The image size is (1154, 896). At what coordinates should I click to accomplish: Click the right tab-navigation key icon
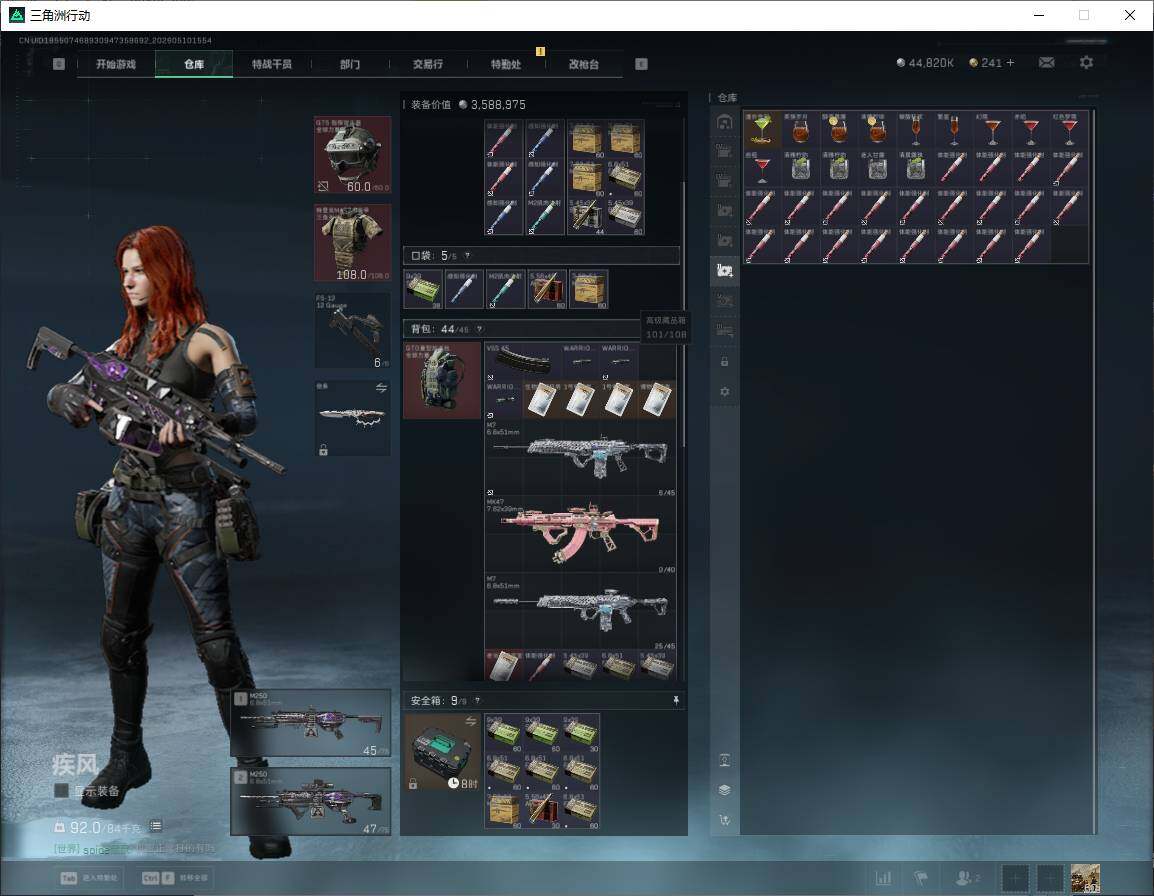click(641, 64)
